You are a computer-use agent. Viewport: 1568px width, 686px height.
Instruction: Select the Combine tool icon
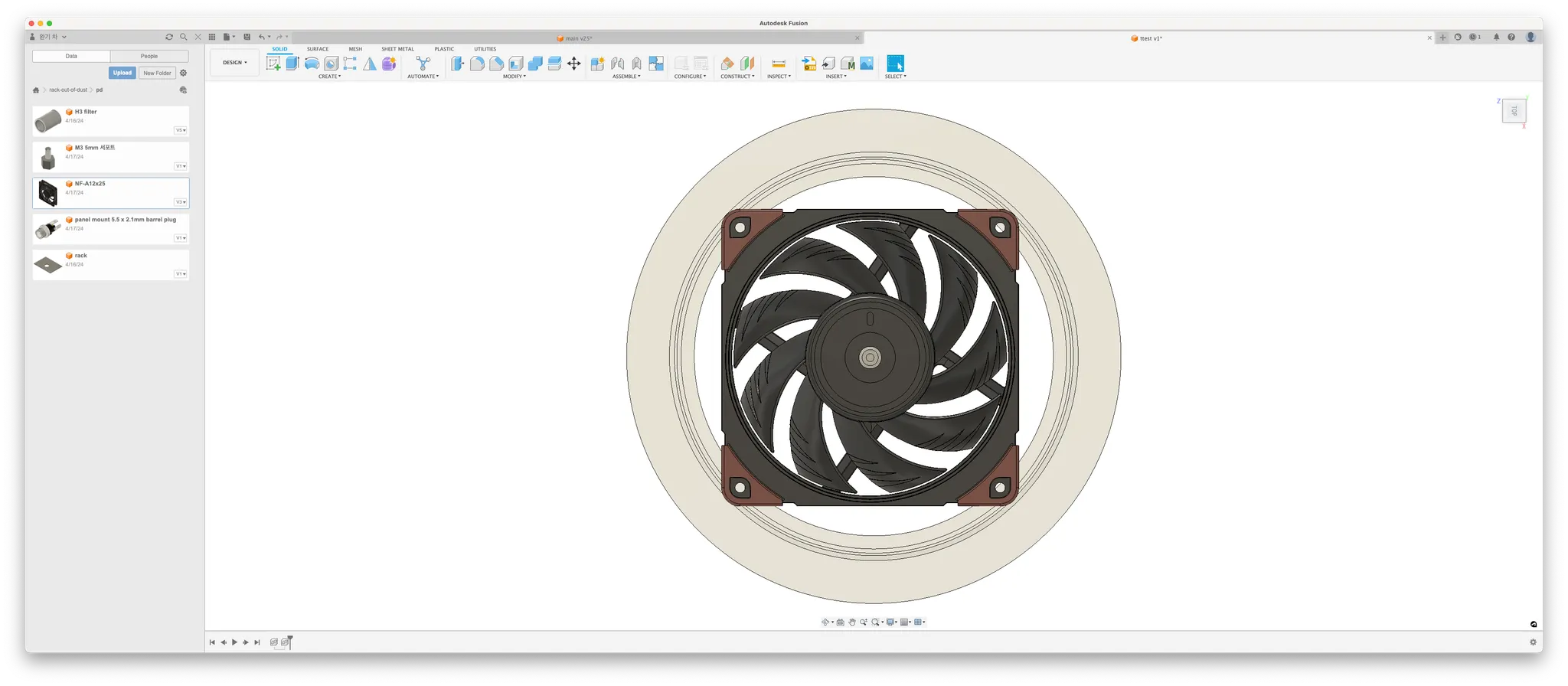(x=535, y=64)
